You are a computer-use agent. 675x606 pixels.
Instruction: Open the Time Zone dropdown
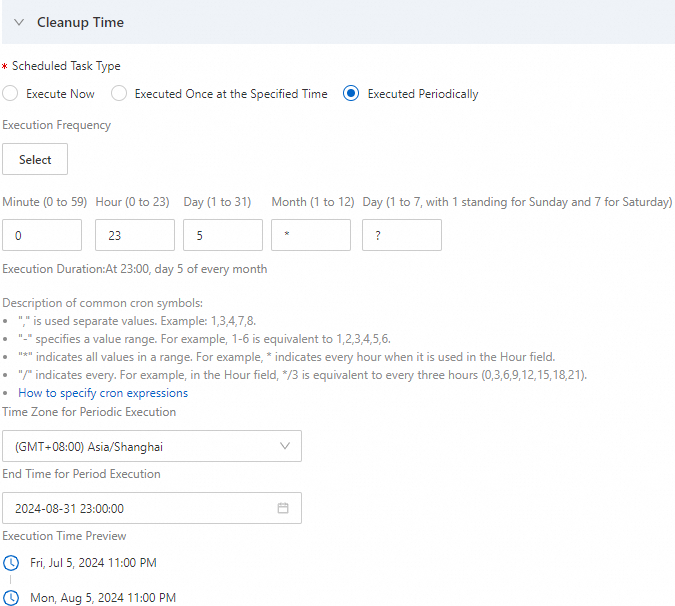(x=150, y=446)
